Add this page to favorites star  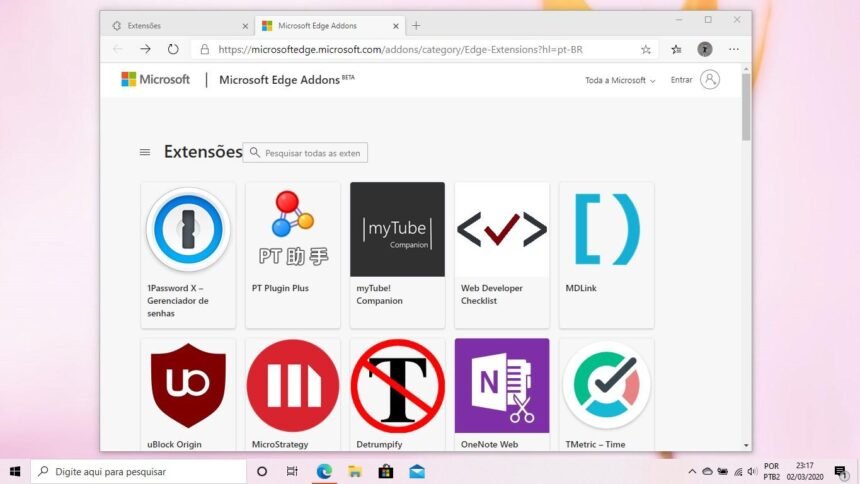646,49
